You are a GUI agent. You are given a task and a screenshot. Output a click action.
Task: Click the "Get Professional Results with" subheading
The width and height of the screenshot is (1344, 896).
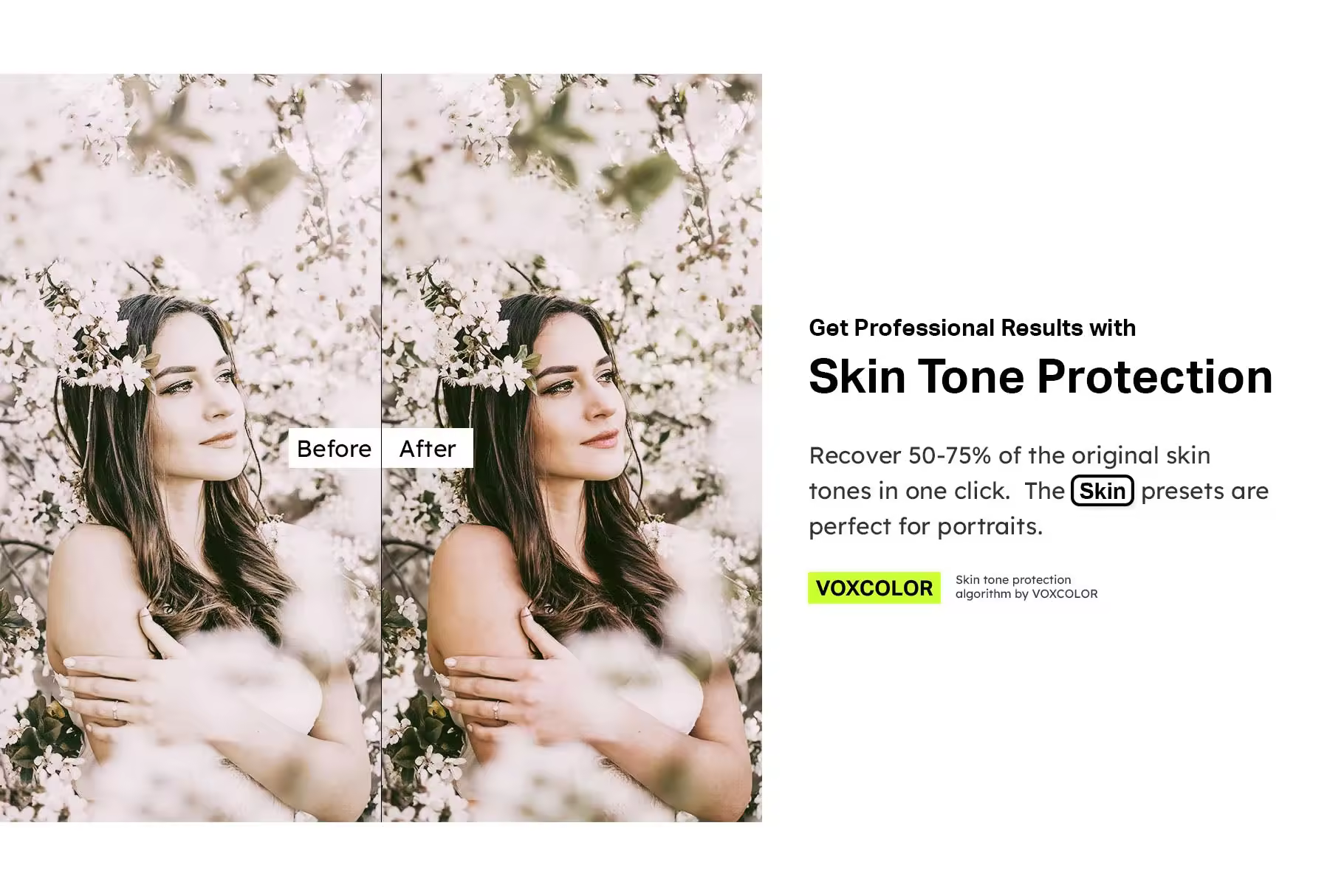pos(972,328)
